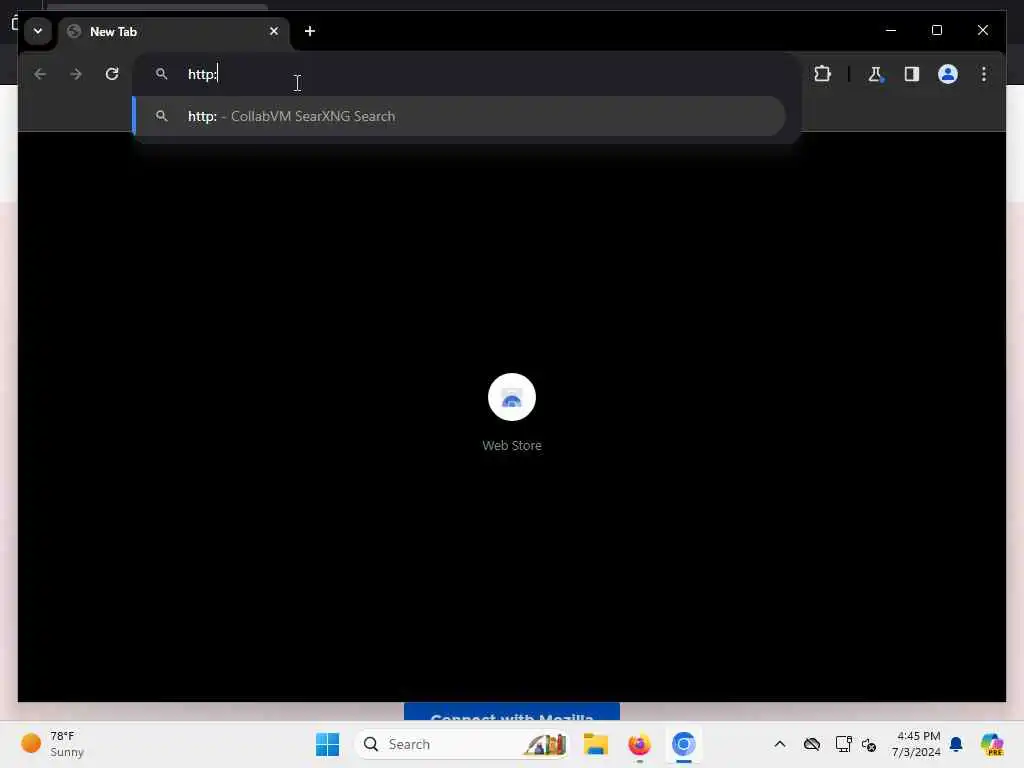Toggle the side panel icon

tap(912, 74)
